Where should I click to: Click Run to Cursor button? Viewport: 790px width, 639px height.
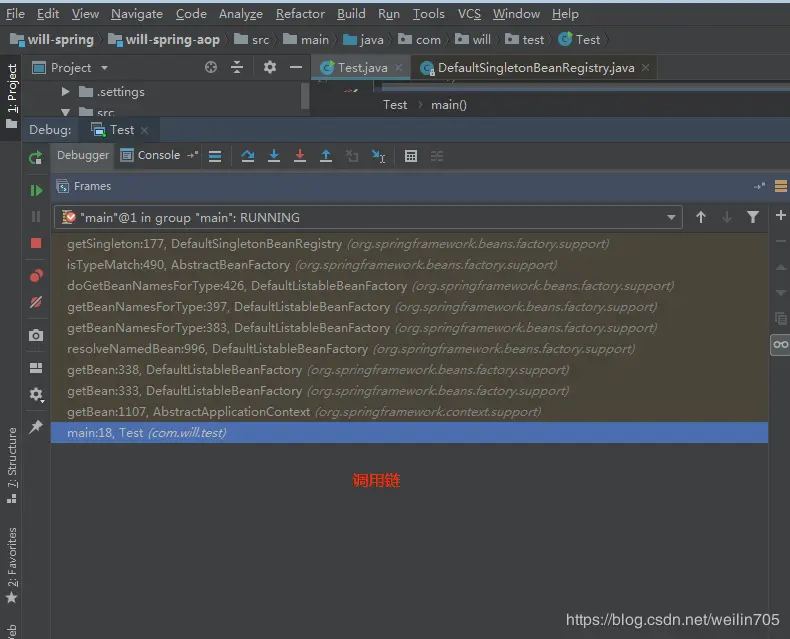pos(378,156)
